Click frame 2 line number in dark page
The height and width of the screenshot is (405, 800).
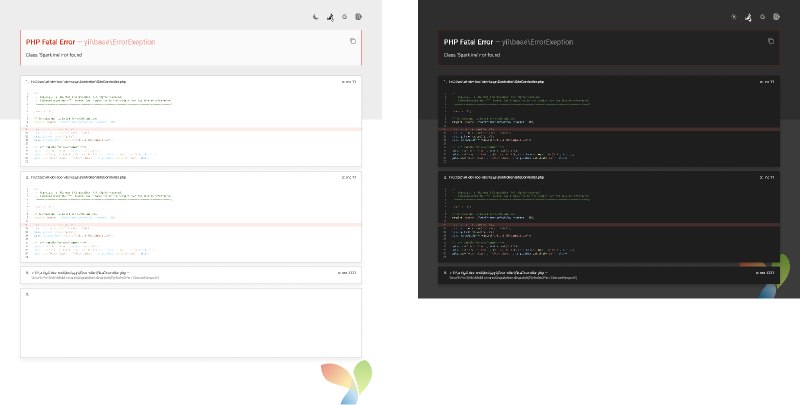[767, 178]
